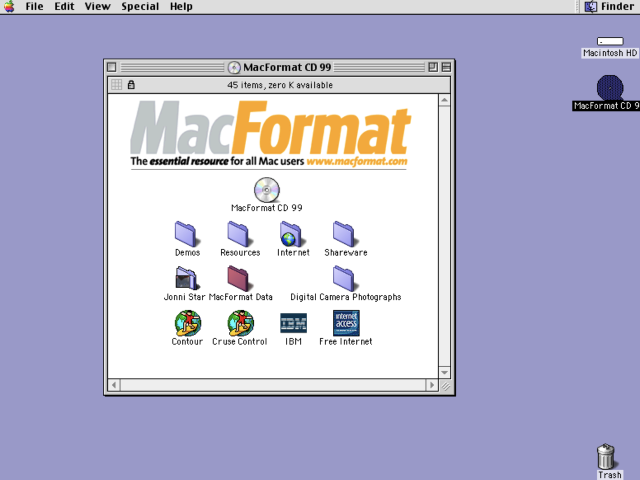This screenshot has width=640, height=480.
Task: Click the 'Macintosh HD' desktop label
Action: pos(610,53)
